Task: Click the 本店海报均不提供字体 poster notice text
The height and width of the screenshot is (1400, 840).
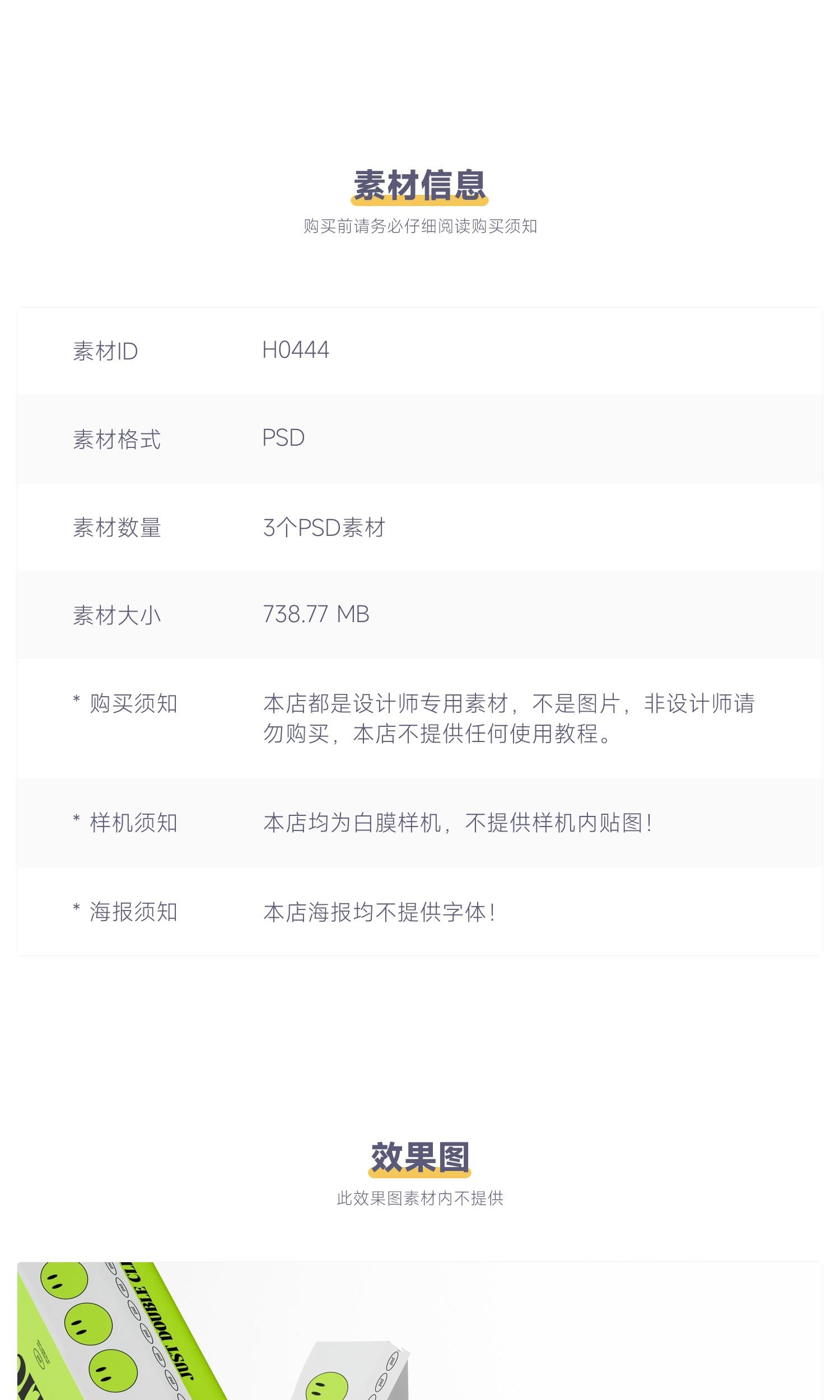Action: (380, 912)
